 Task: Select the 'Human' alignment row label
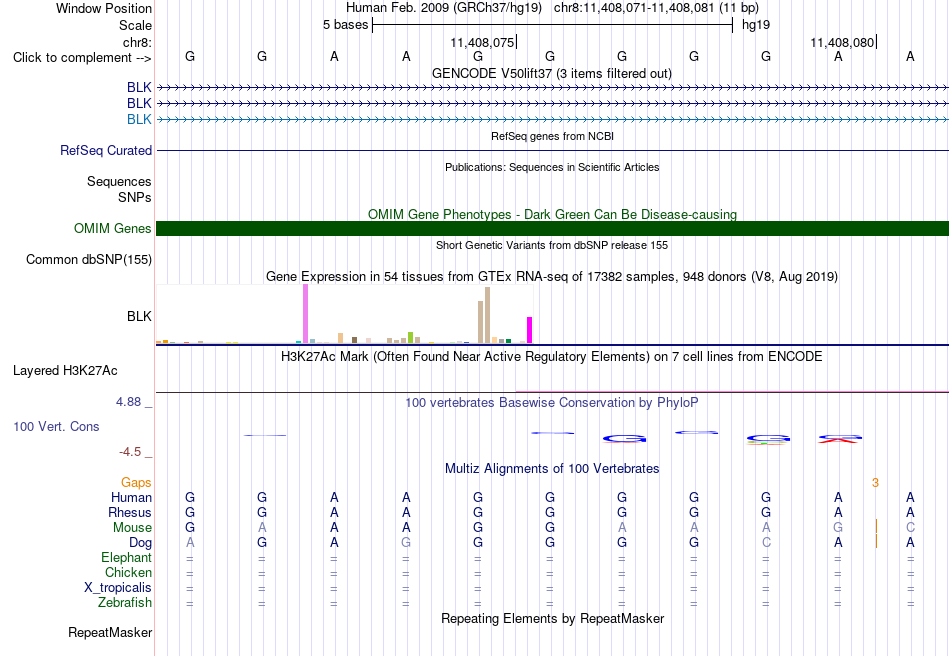click(x=131, y=497)
